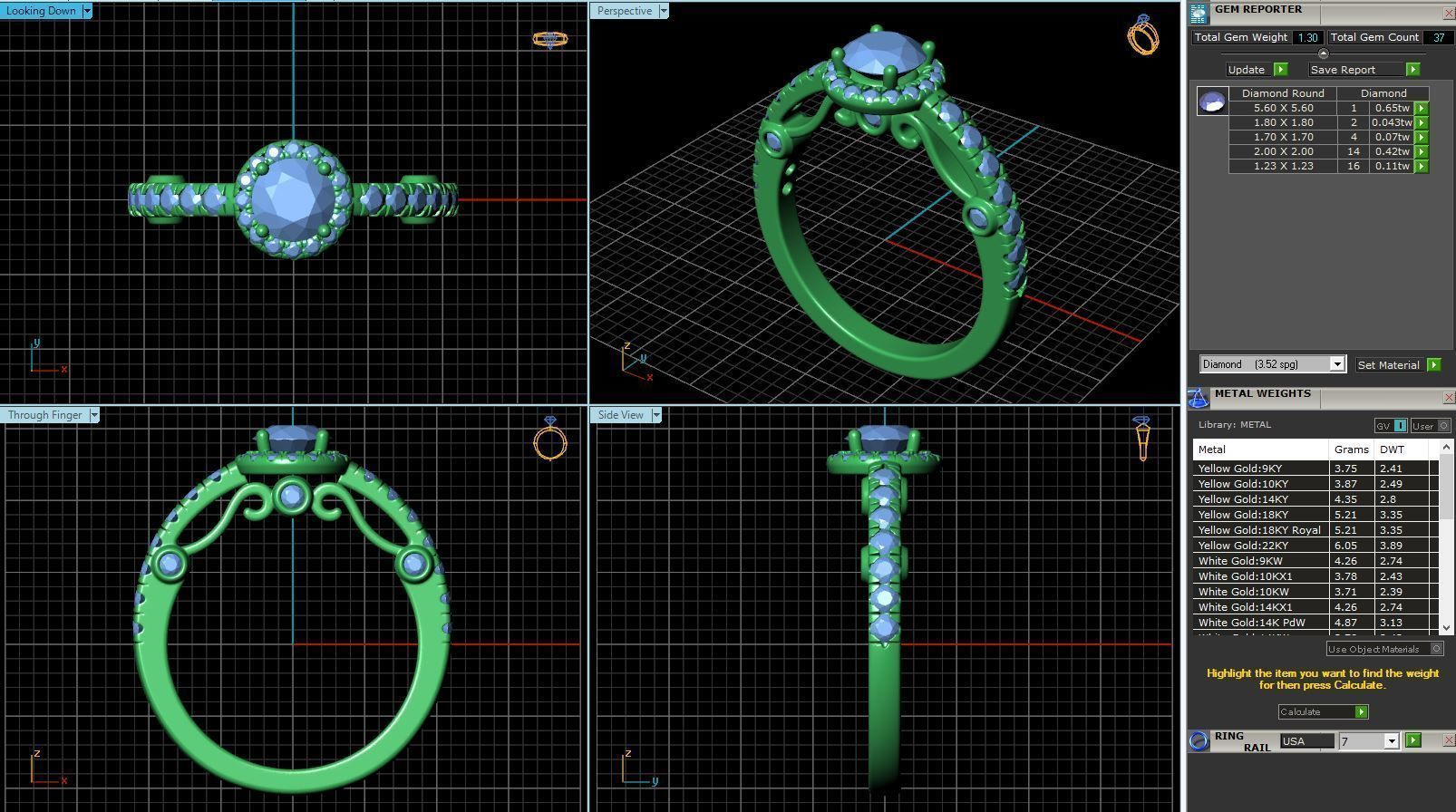Image resolution: width=1456 pixels, height=812 pixels.
Task: Toggle the User library option
Action: (1431, 426)
